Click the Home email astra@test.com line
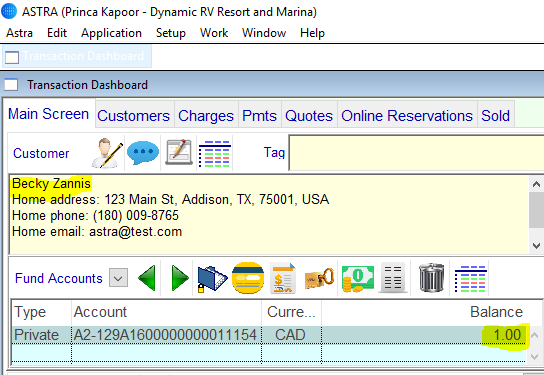Screen dimensions: 544x375 [x=97, y=231]
